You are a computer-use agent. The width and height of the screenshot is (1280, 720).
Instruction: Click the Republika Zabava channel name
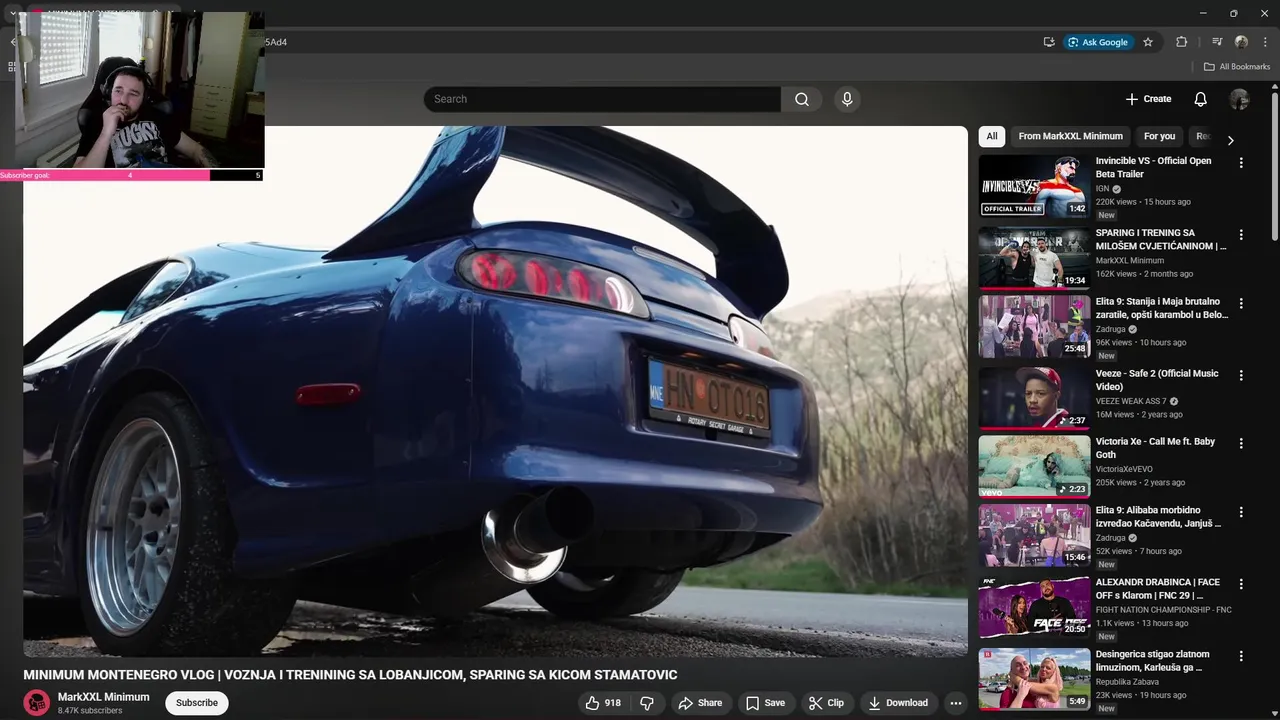point(1127,682)
